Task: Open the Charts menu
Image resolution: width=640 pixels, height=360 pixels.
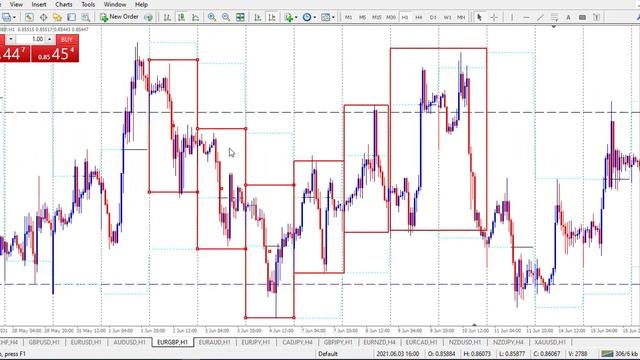Action: tap(64, 4)
